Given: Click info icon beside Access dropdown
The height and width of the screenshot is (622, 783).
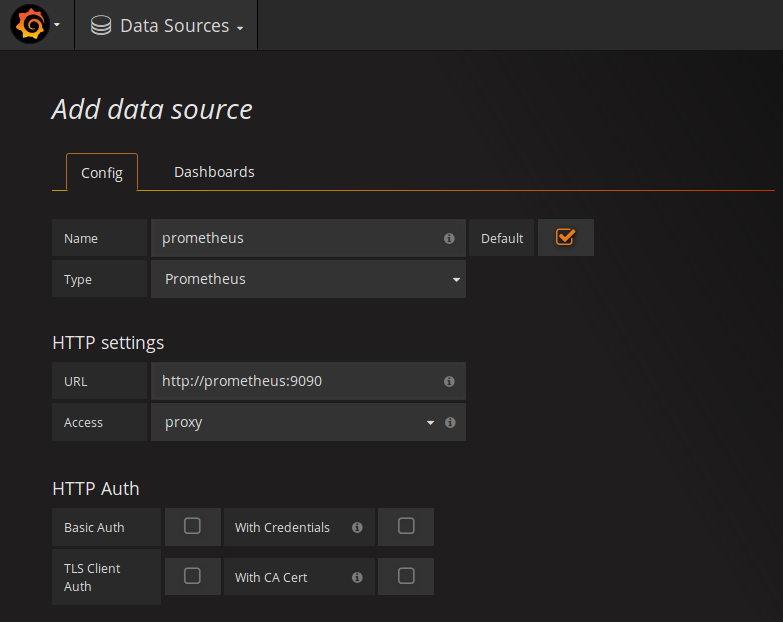Looking at the screenshot, I should [x=450, y=422].
